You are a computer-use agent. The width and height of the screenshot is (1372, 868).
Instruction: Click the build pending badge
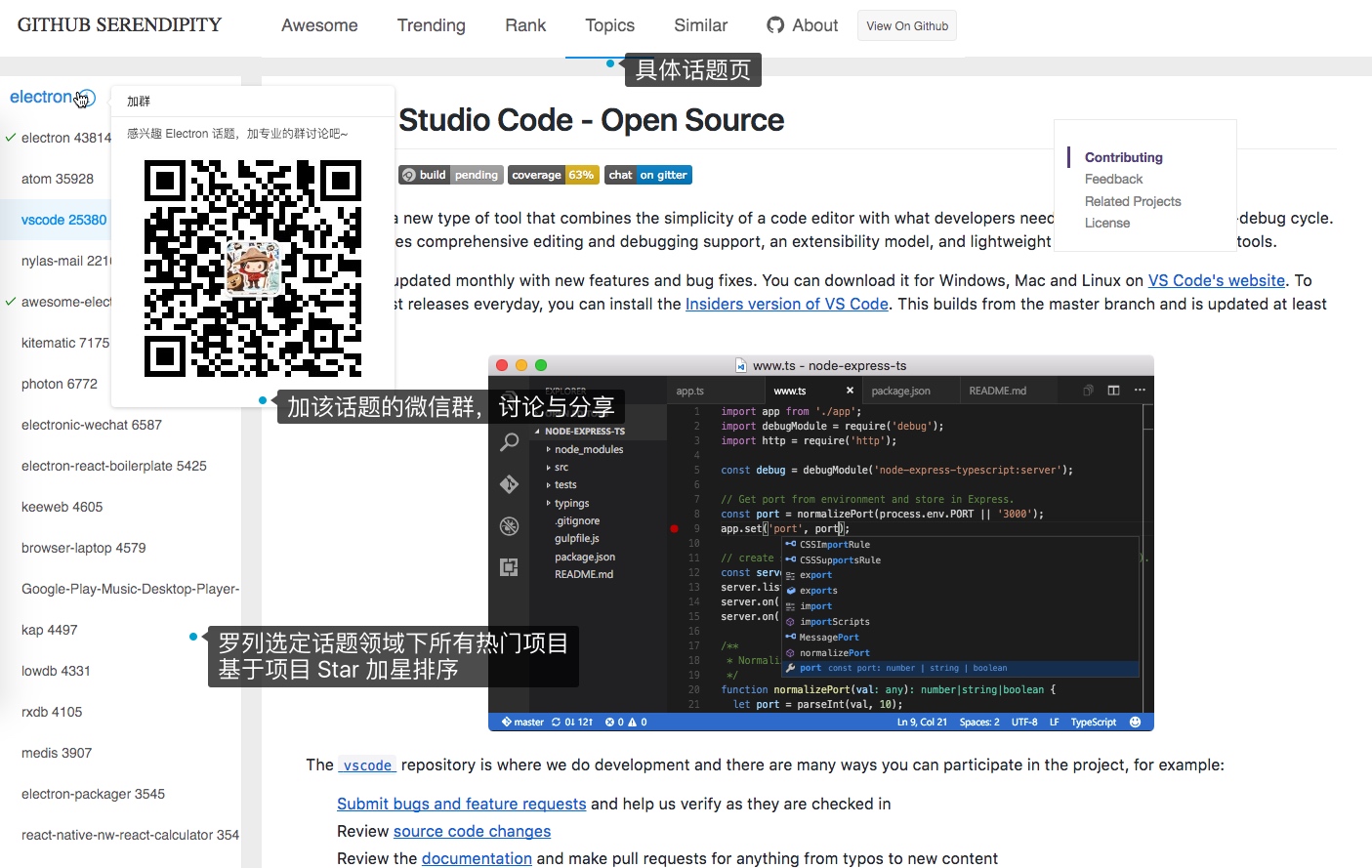pyautogui.click(x=451, y=175)
